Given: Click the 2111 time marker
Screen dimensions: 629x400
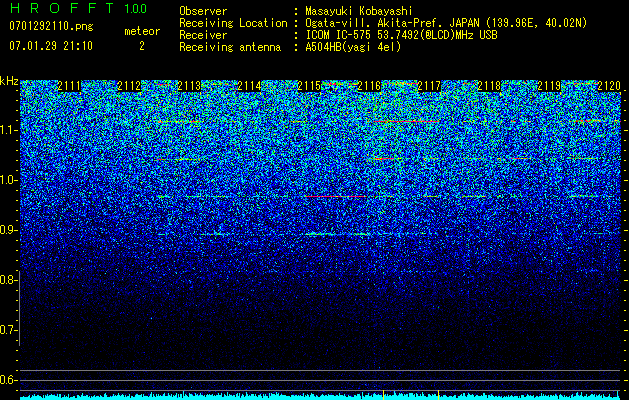Looking at the screenshot, I should pos(69,86).
